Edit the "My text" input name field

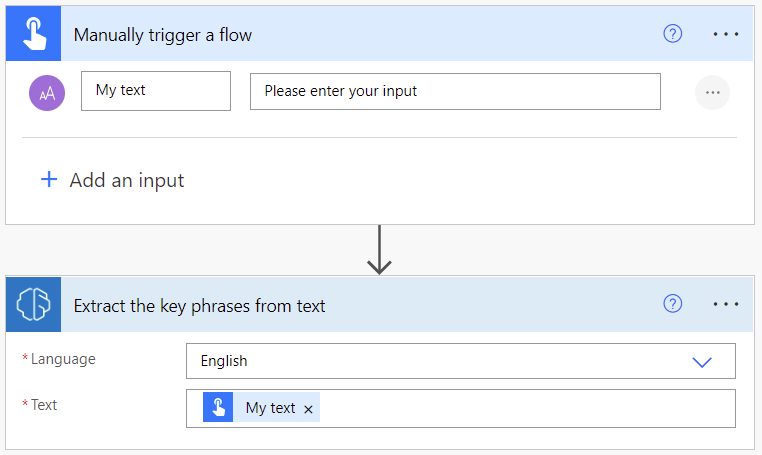click(x=155, y=91)
